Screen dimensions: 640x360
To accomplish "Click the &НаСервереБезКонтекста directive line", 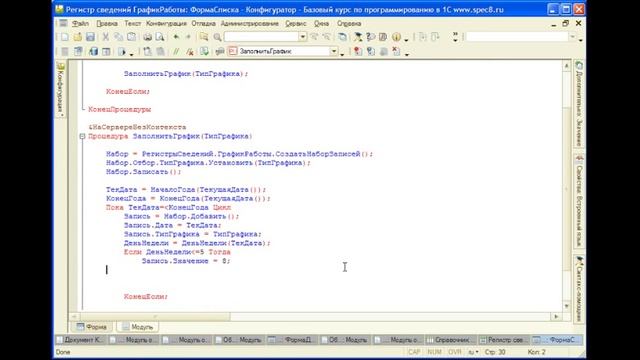I will [138, 127].
